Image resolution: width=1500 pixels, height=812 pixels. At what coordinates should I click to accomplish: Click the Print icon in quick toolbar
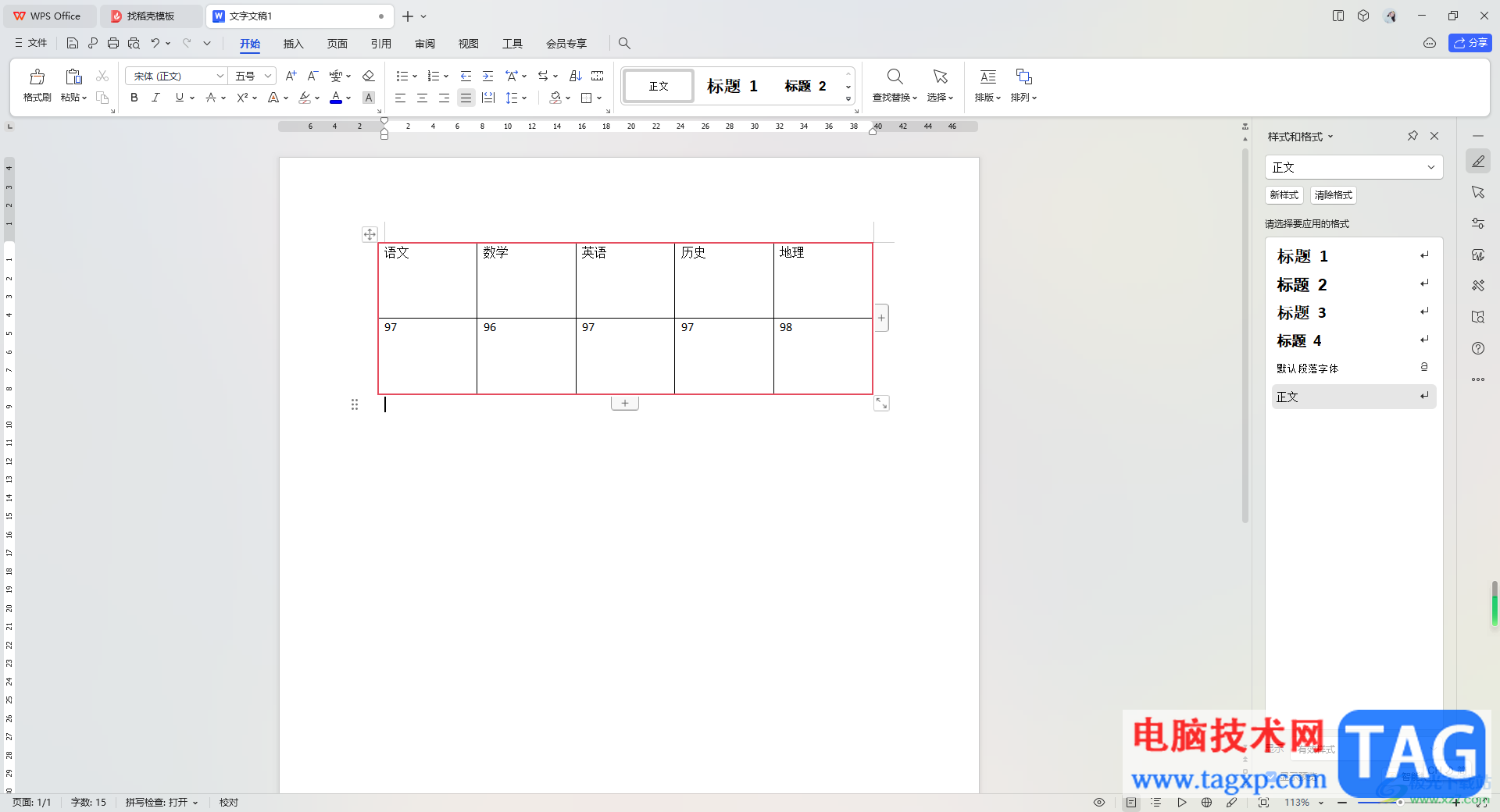113,44
